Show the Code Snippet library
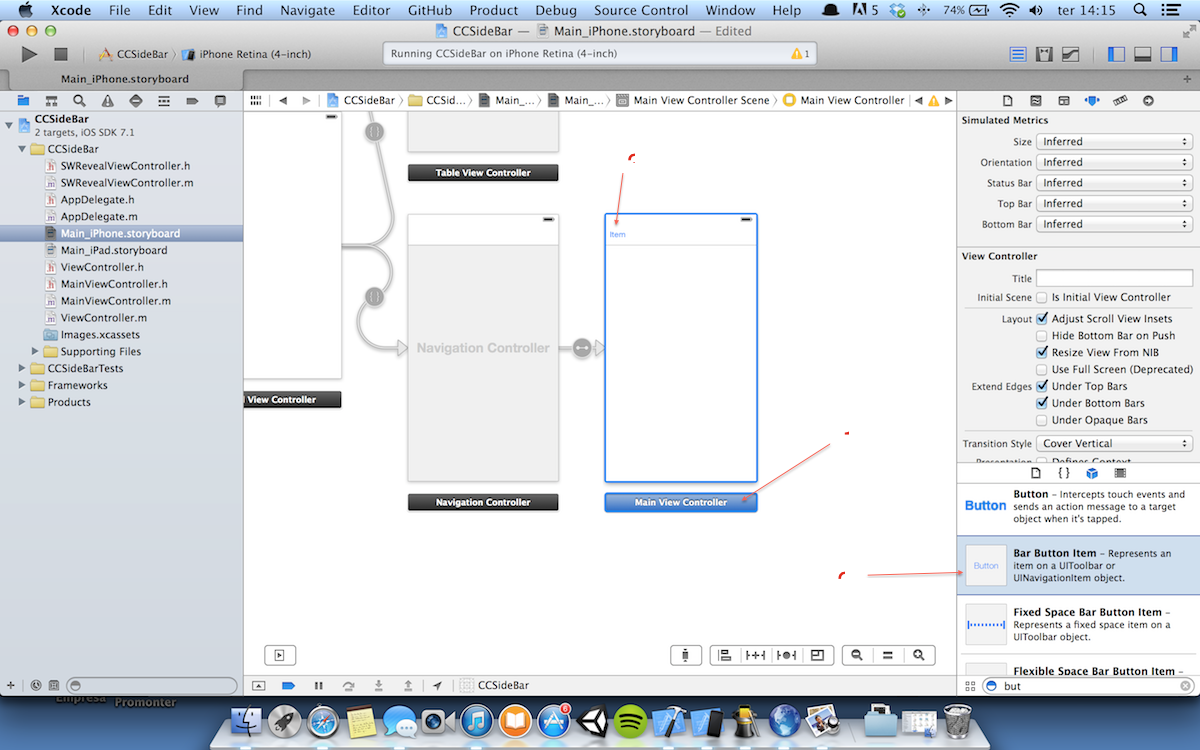The width and height of the screenshot is (1200, 750). (x=1064, y=473)
